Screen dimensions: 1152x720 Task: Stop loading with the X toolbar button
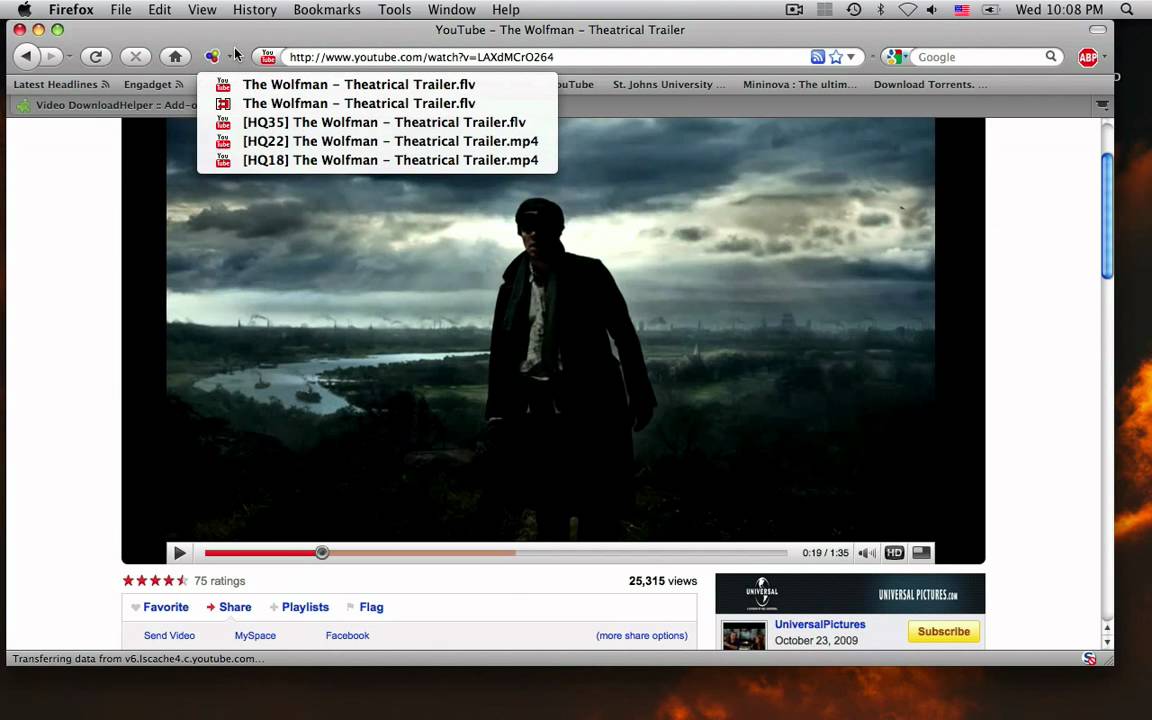[x=135, y=57]
